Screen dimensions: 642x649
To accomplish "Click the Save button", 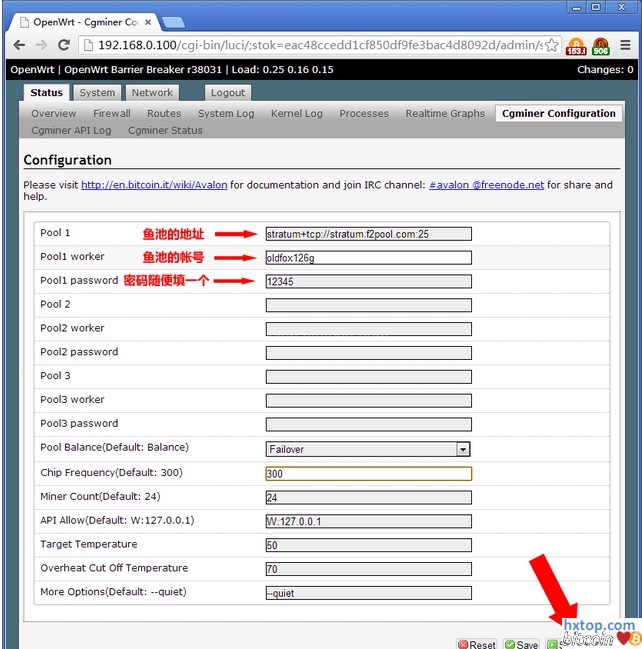I will [521, 644].
